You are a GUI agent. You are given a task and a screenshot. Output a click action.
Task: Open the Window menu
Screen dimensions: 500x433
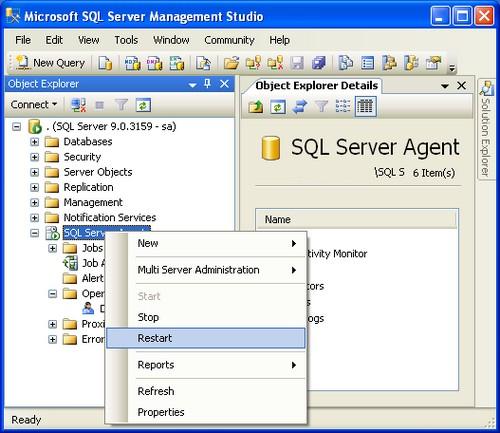coord(171,40)
